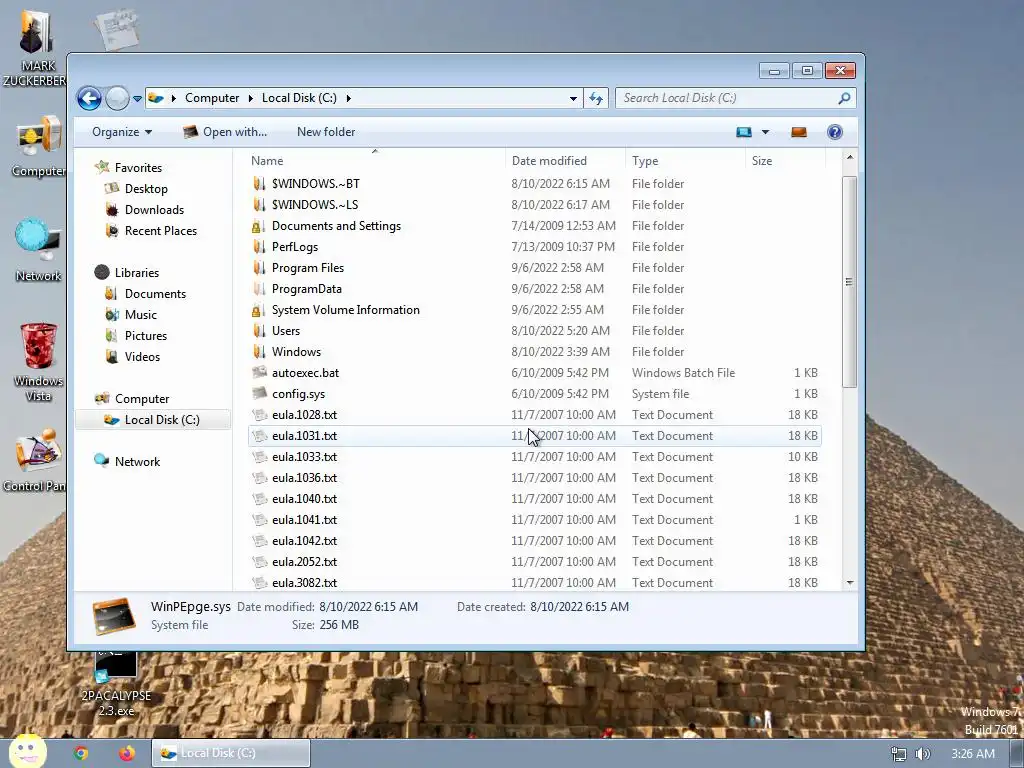This screenshot has height=768, width=1024.
Task: Sort by the Name column header
Action: coord(267,161)
